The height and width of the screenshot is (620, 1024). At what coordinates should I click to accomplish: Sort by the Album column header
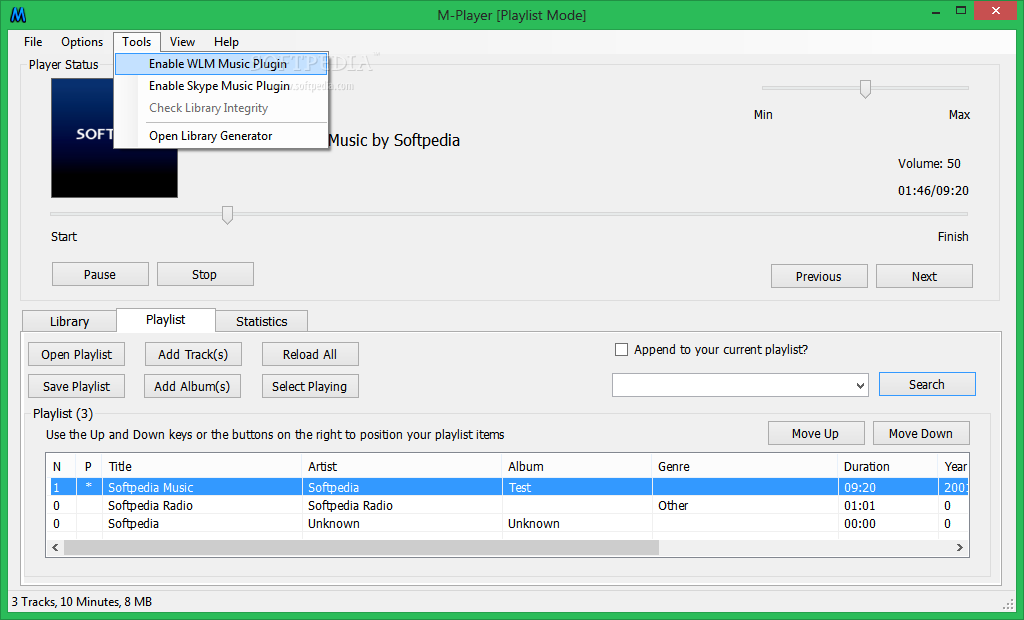click(577, 466)
